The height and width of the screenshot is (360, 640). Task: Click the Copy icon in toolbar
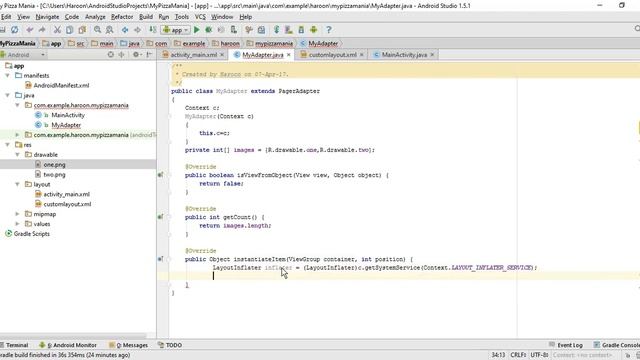[70, 30]
